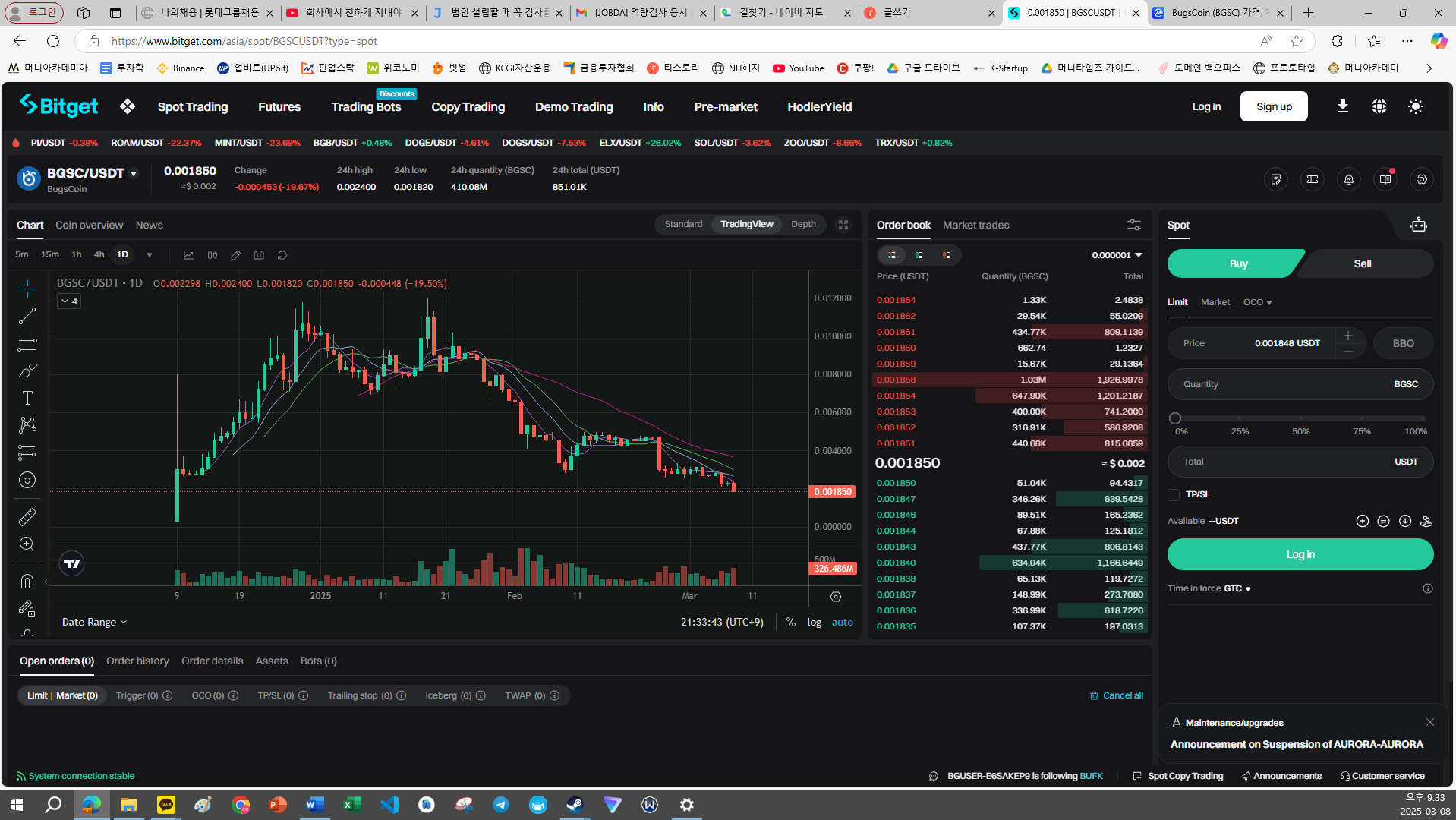Open the Copy Trading menu
The height and width of the screenshot is (820, 1456).
tap(468, 107)
